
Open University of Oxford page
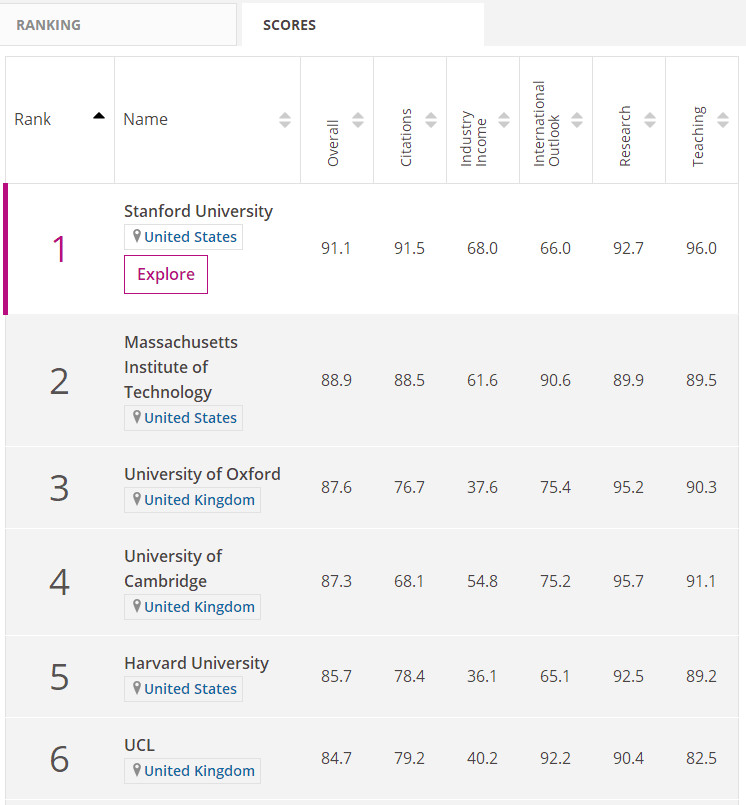pyautogui.click(x=202, y=474)
